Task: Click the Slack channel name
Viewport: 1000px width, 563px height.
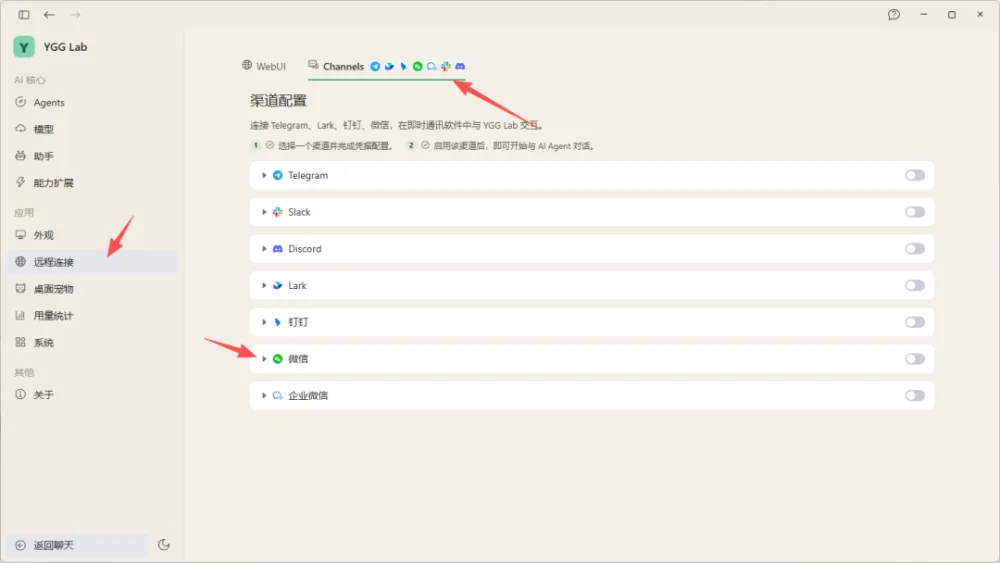Action: [299, 212]
